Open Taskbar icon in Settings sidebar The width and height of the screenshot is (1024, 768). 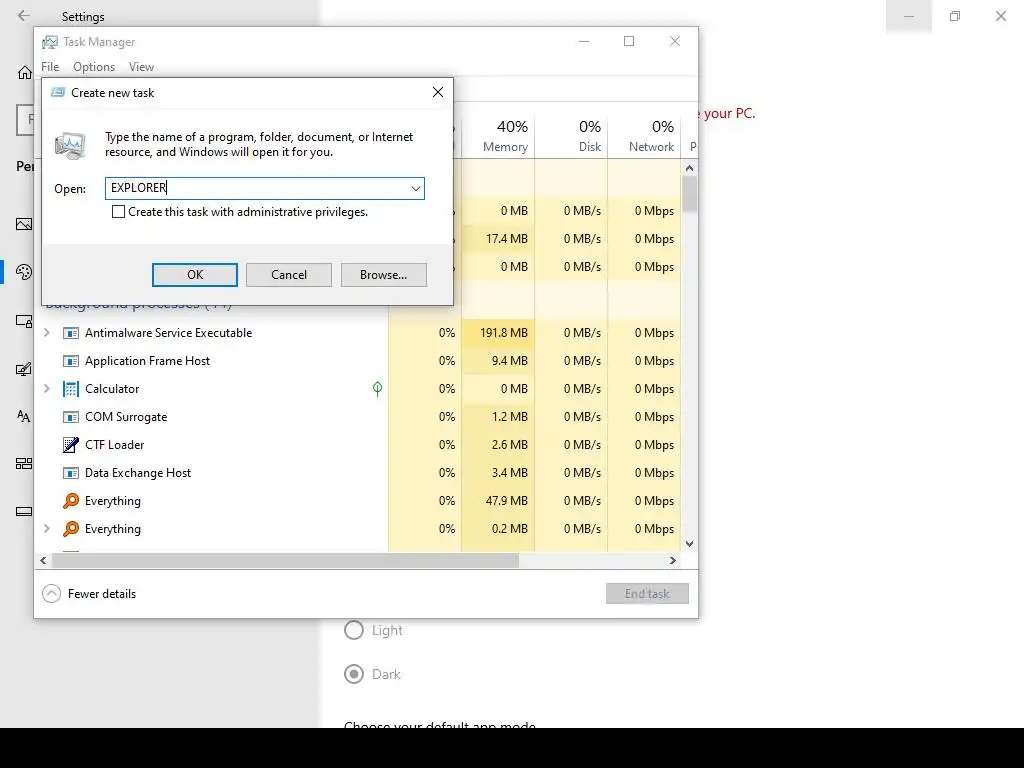tap(24, 511)
